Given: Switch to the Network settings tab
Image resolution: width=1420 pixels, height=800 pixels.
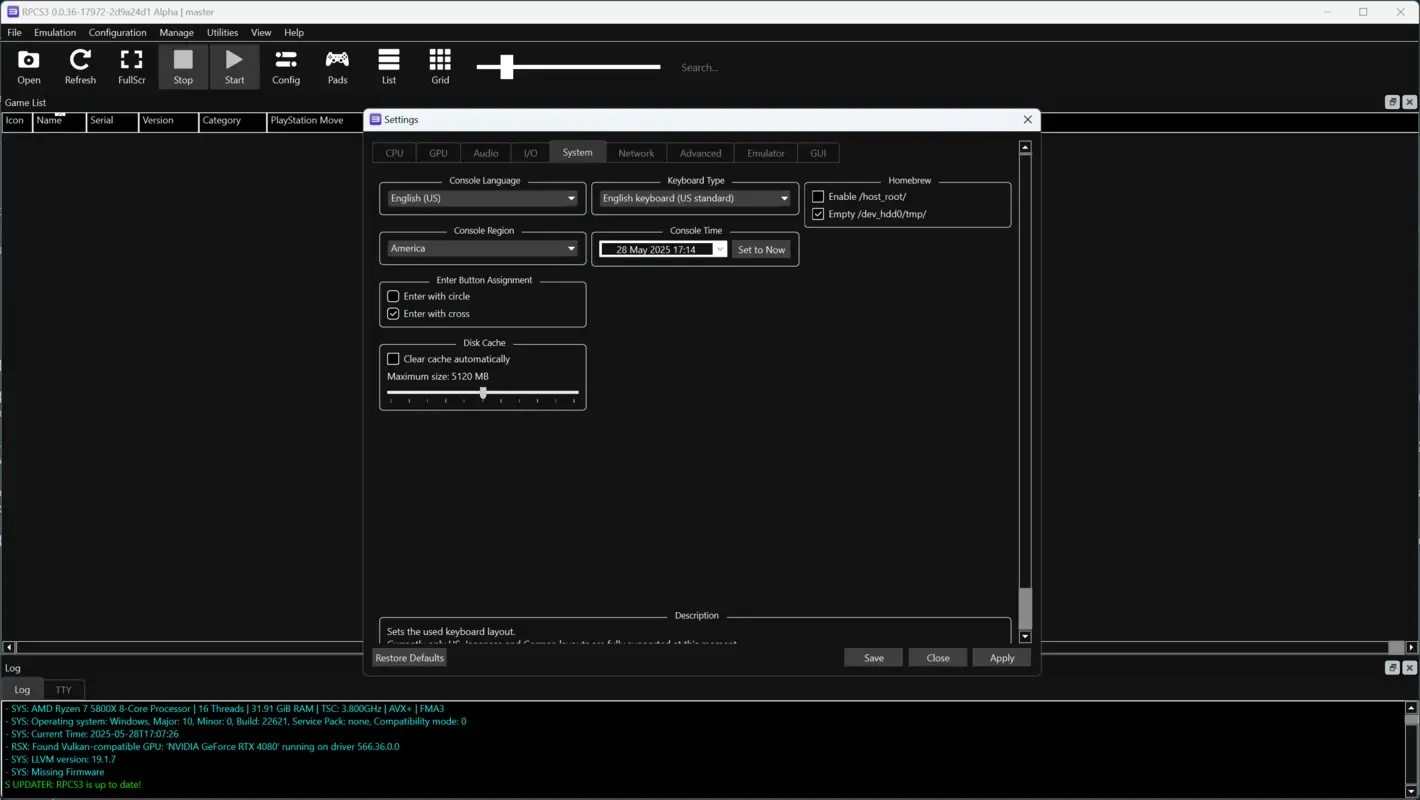Looking at the screenshot, I should click(636, 152).
